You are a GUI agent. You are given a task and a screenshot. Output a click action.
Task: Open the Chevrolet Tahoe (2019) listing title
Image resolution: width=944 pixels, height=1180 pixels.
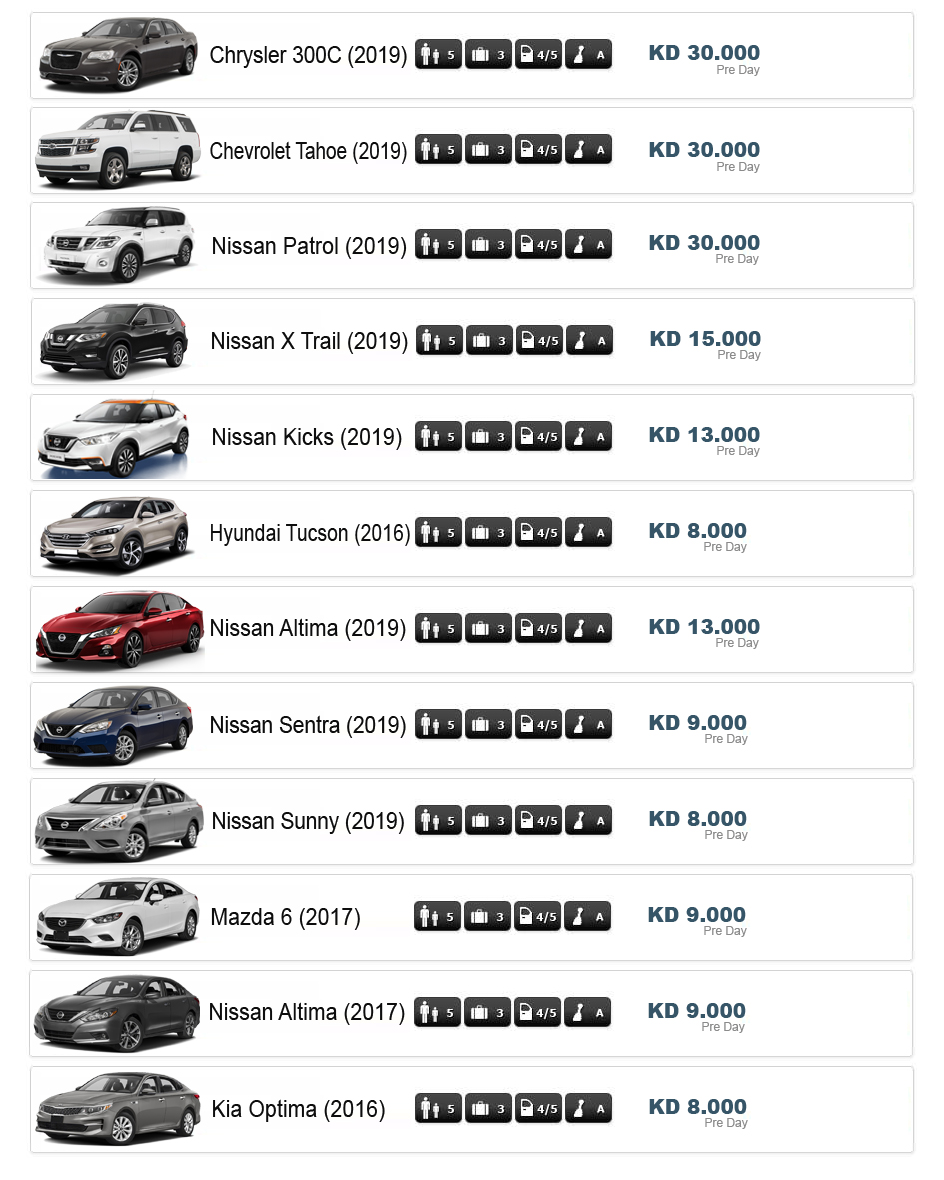pos(308,151)
